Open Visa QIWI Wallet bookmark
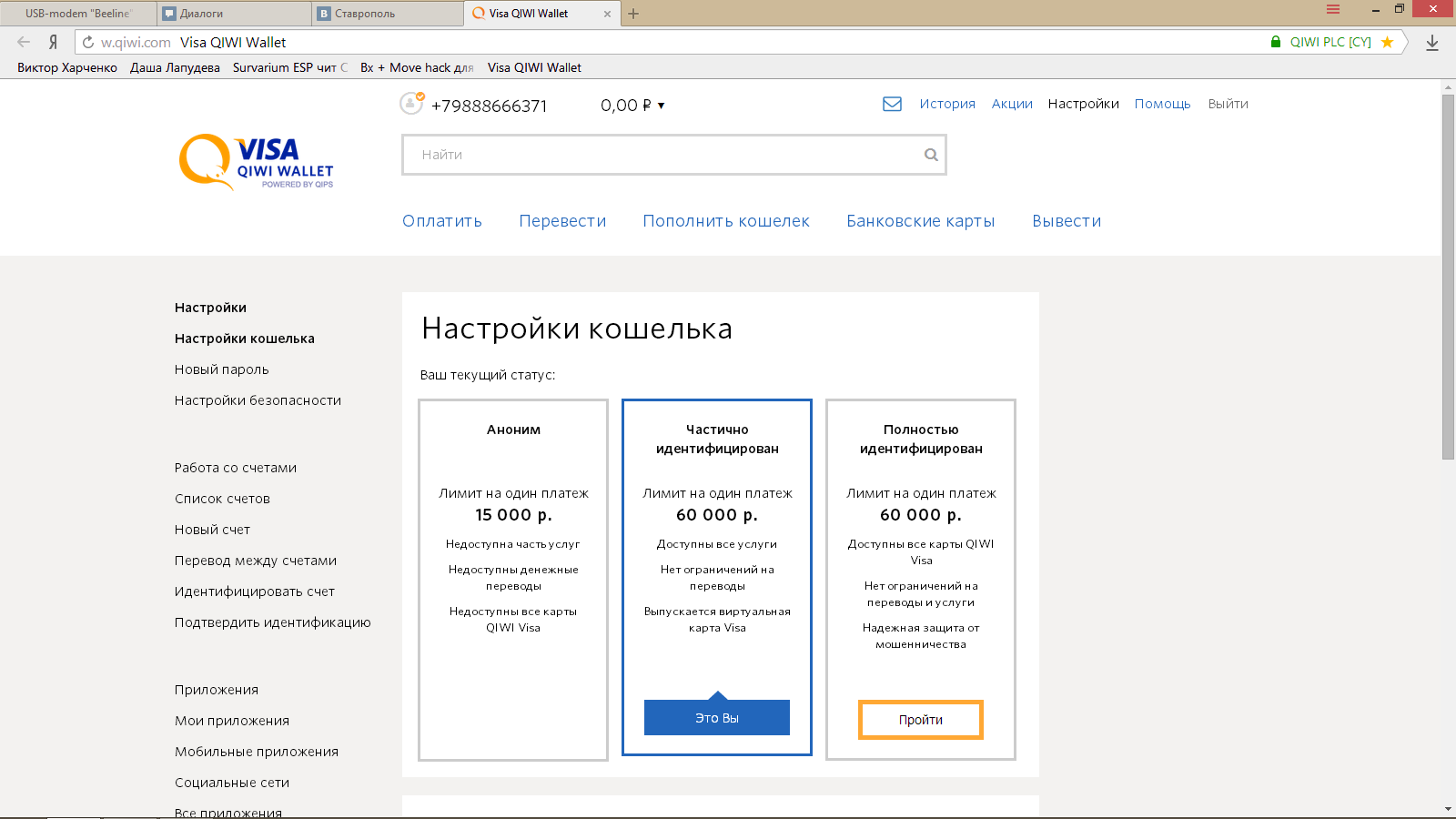Viewport: 1456px width, 819px height. point(534,67)
